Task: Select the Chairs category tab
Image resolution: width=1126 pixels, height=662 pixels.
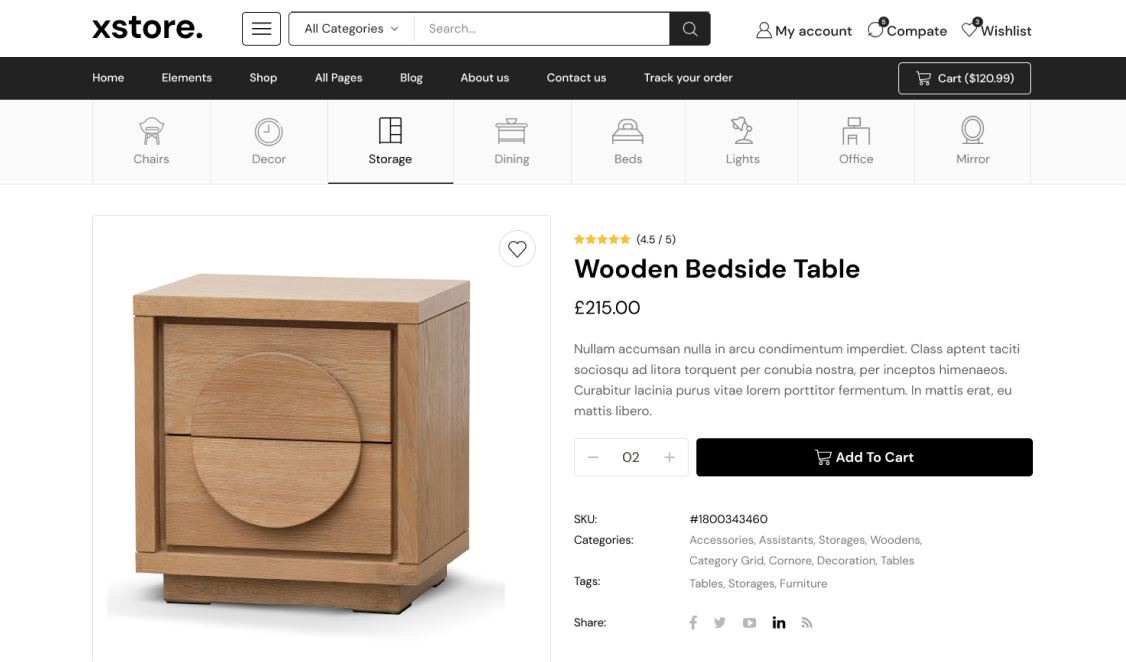Action: [152, 142]
